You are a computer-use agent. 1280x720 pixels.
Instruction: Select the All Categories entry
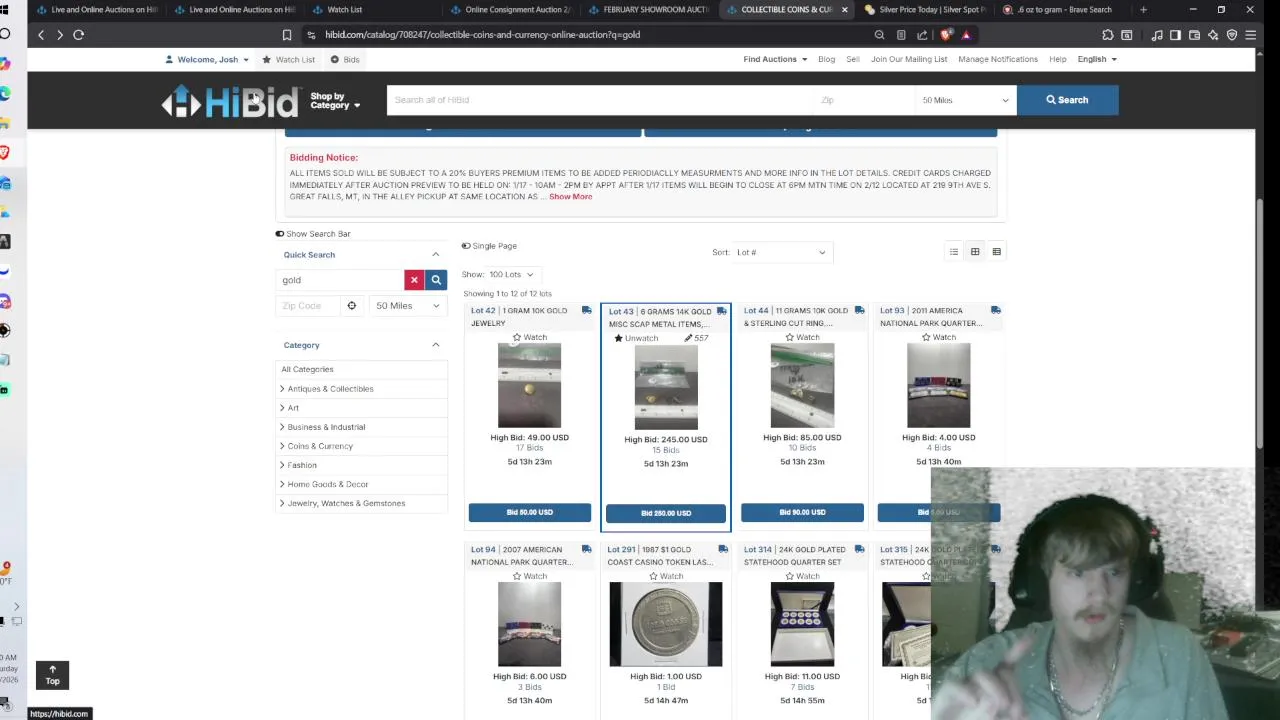tap(307, 370)
